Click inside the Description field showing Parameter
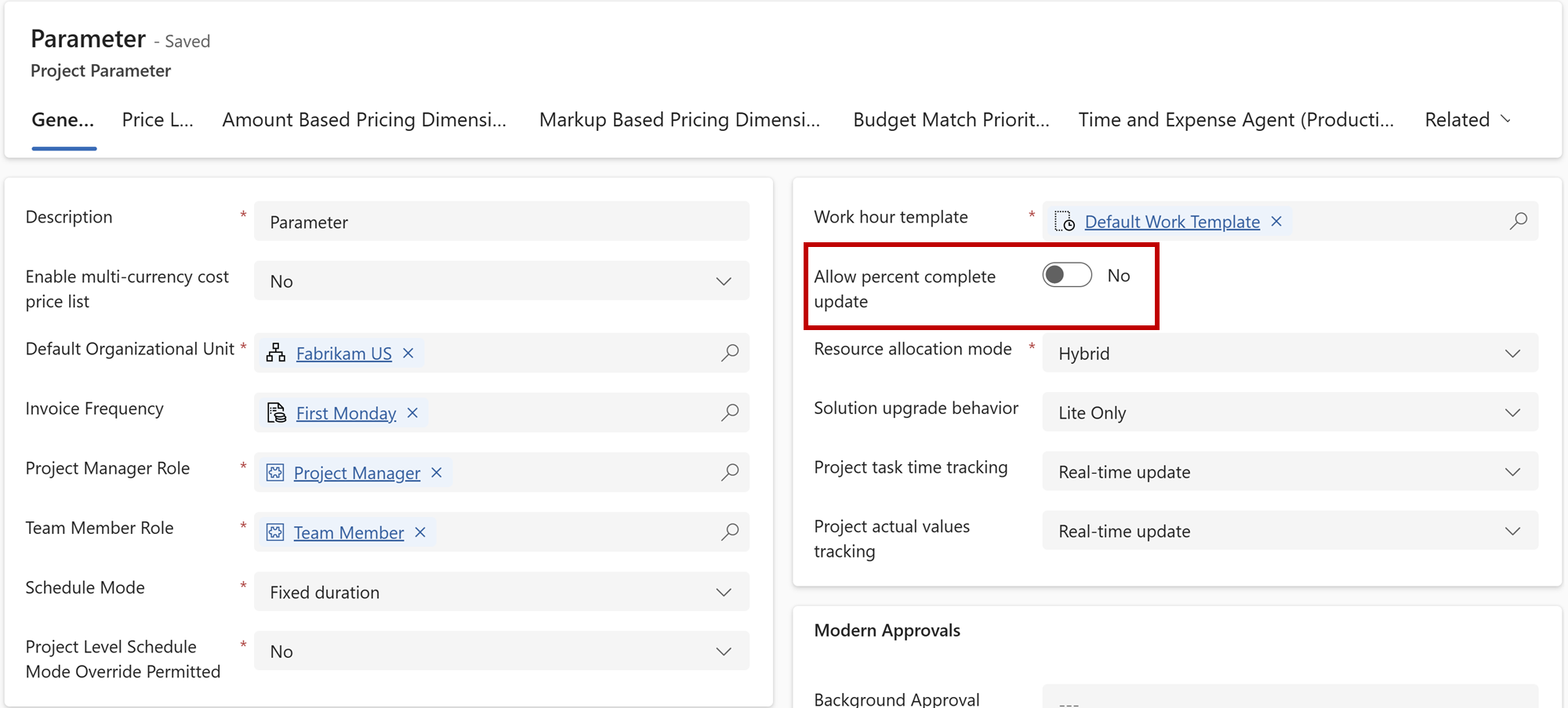 (502, 221)
